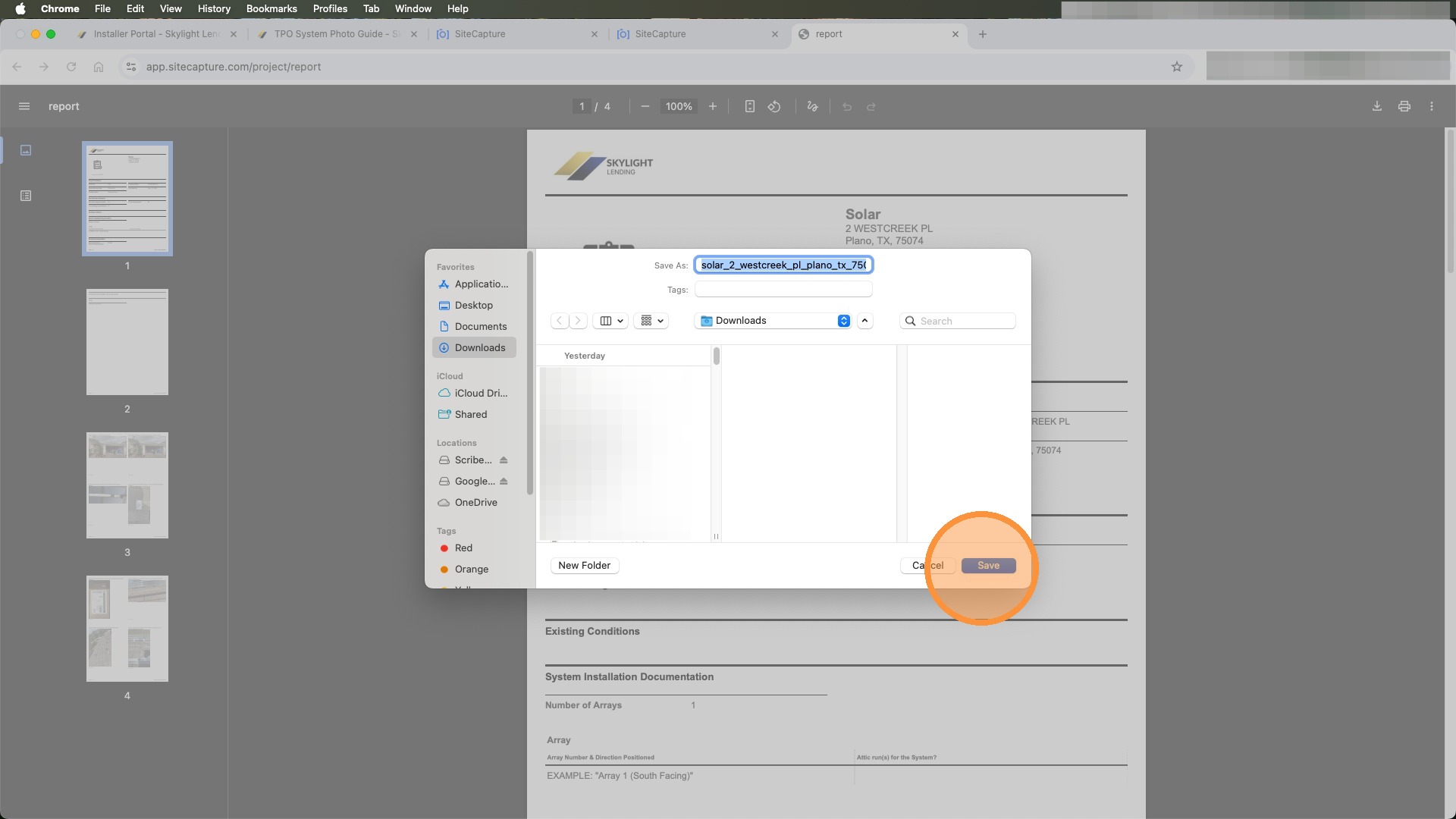Click the browser address bar URL
This screenshot has width=1456, height=819.
(x=234, y=67)
